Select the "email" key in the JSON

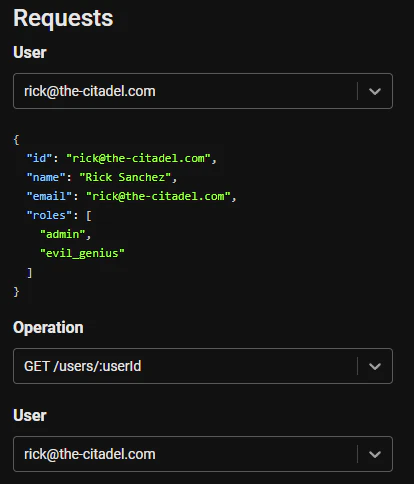pos(49,196)
